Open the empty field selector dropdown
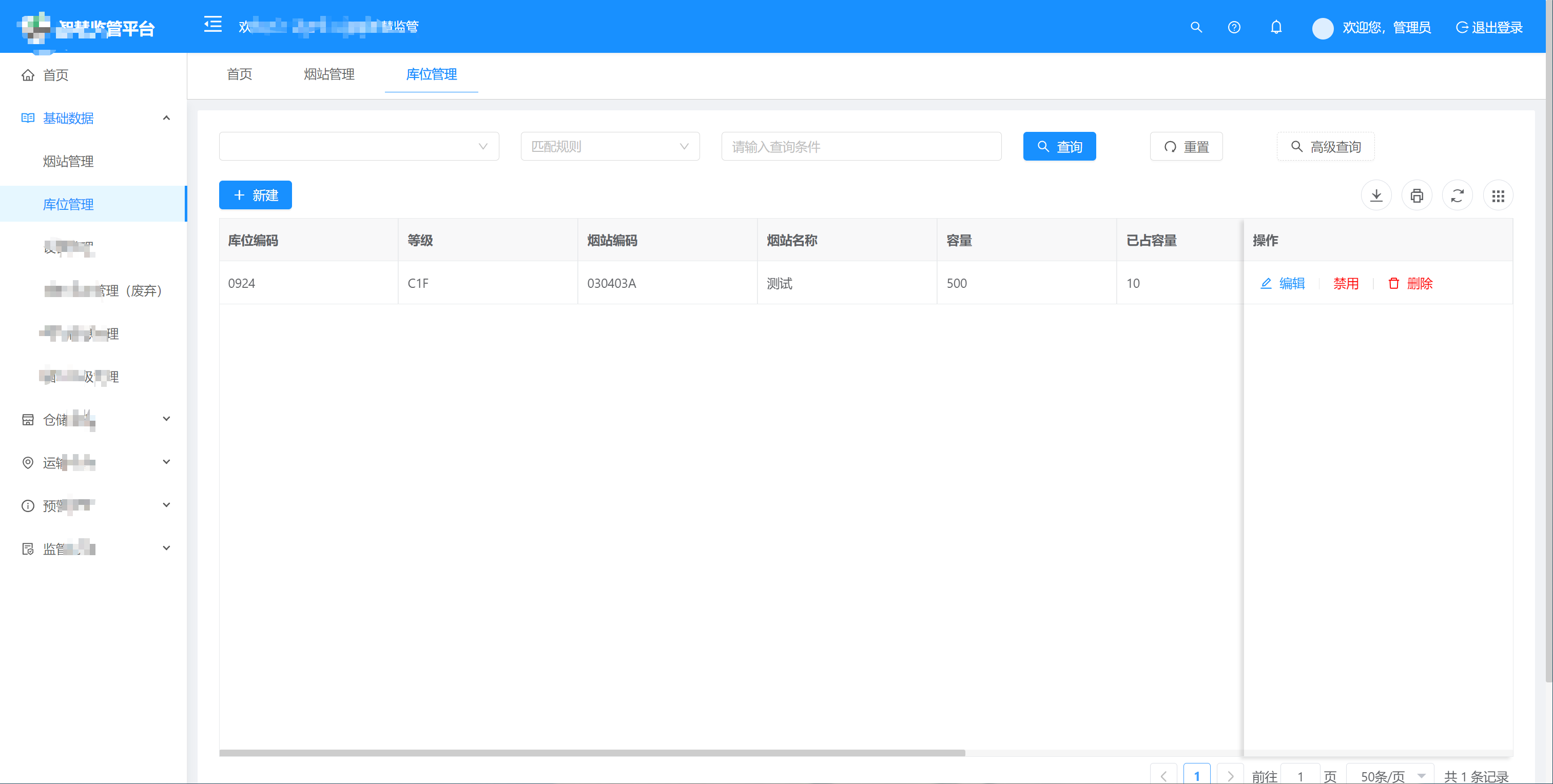The image size is (1553, 784). tap(359, 146)
